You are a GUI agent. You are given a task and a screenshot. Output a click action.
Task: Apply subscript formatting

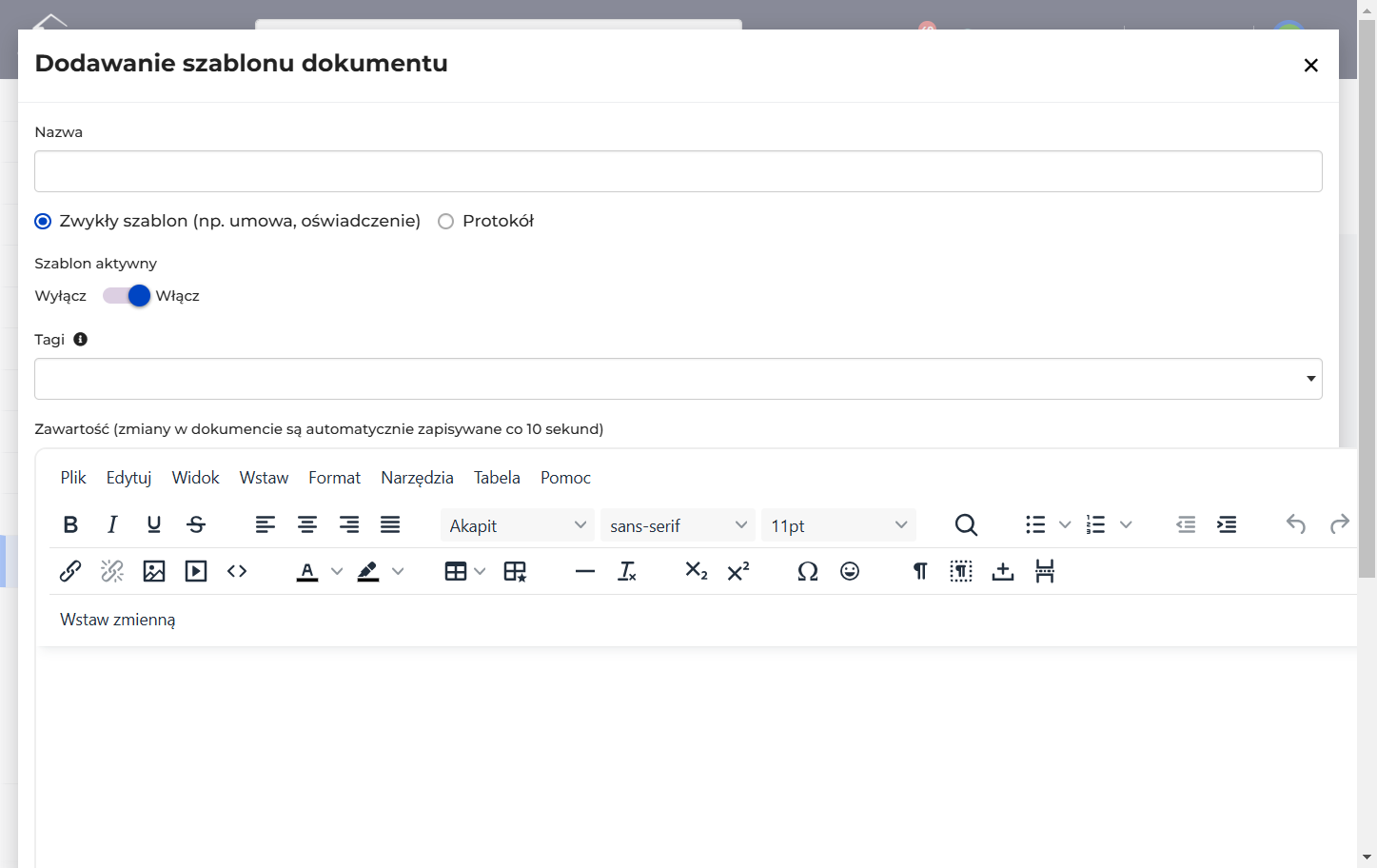pos(697,571)
